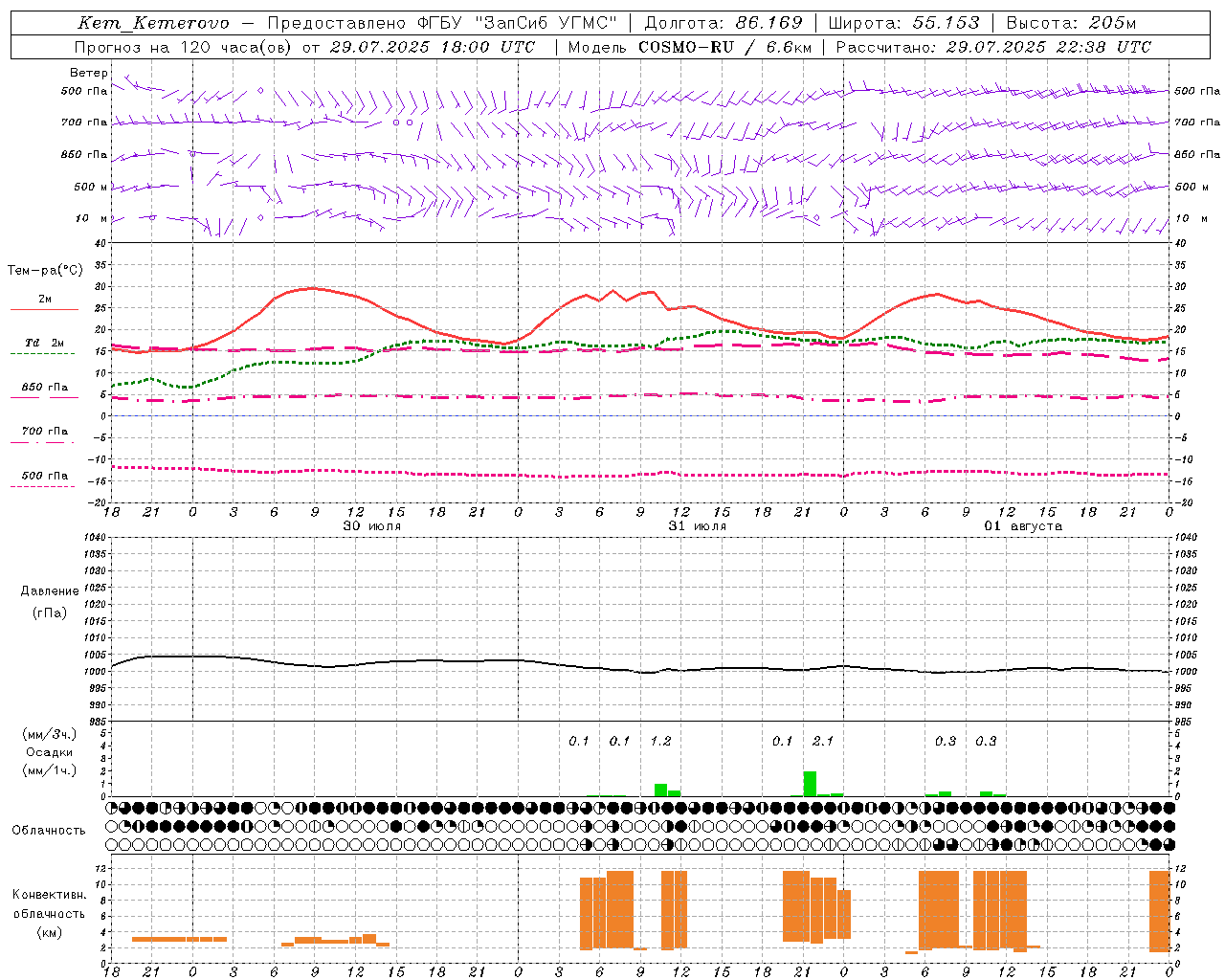
Task: Click the 31 июля date marker
Action: 697,526
